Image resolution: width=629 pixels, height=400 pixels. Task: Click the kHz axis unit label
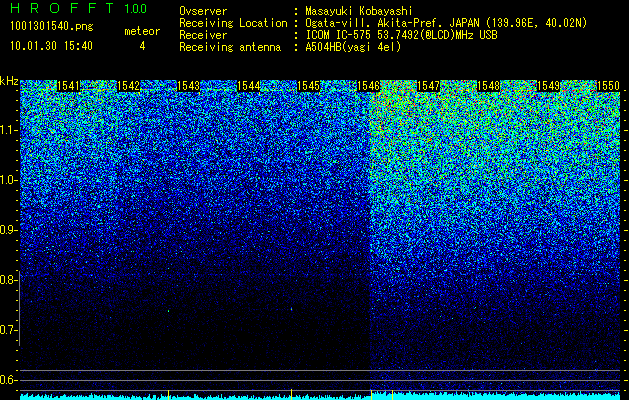point(9,81)
